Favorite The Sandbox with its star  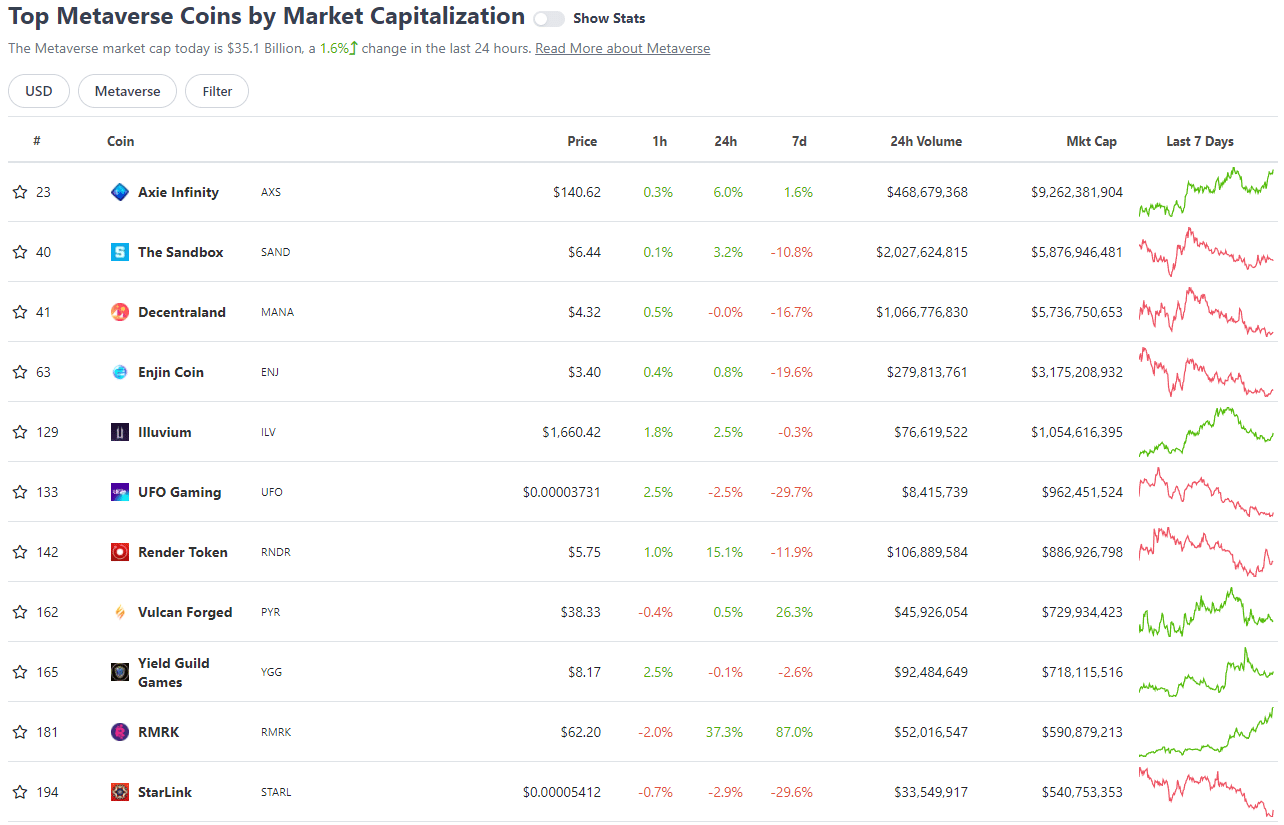click(20, 252)
